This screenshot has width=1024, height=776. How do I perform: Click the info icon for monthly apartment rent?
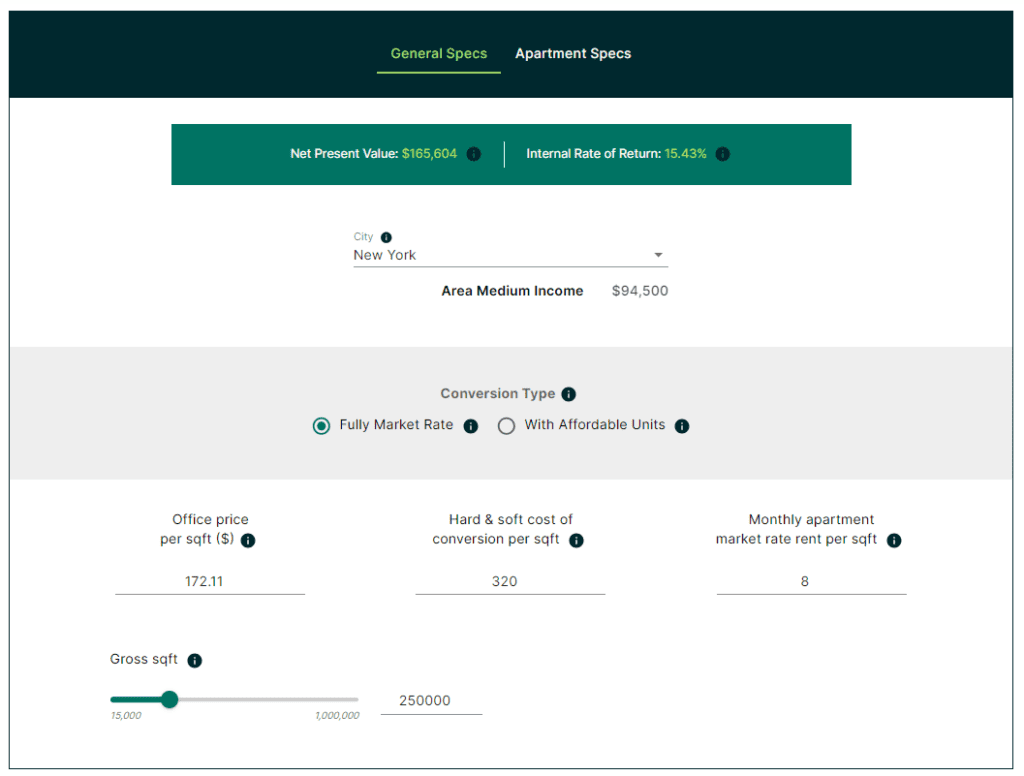893,541
